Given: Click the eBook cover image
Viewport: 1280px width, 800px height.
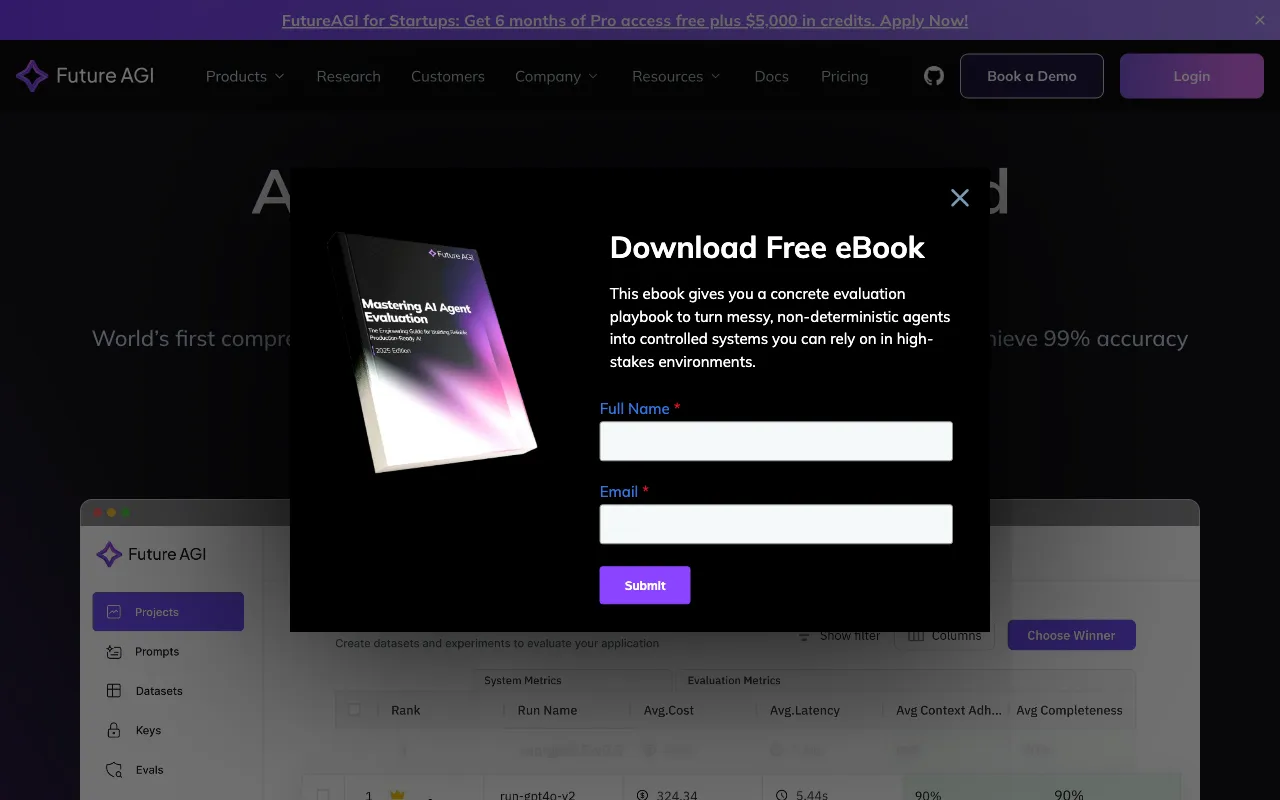Looking at the screenshot, I should pos(432,352).
